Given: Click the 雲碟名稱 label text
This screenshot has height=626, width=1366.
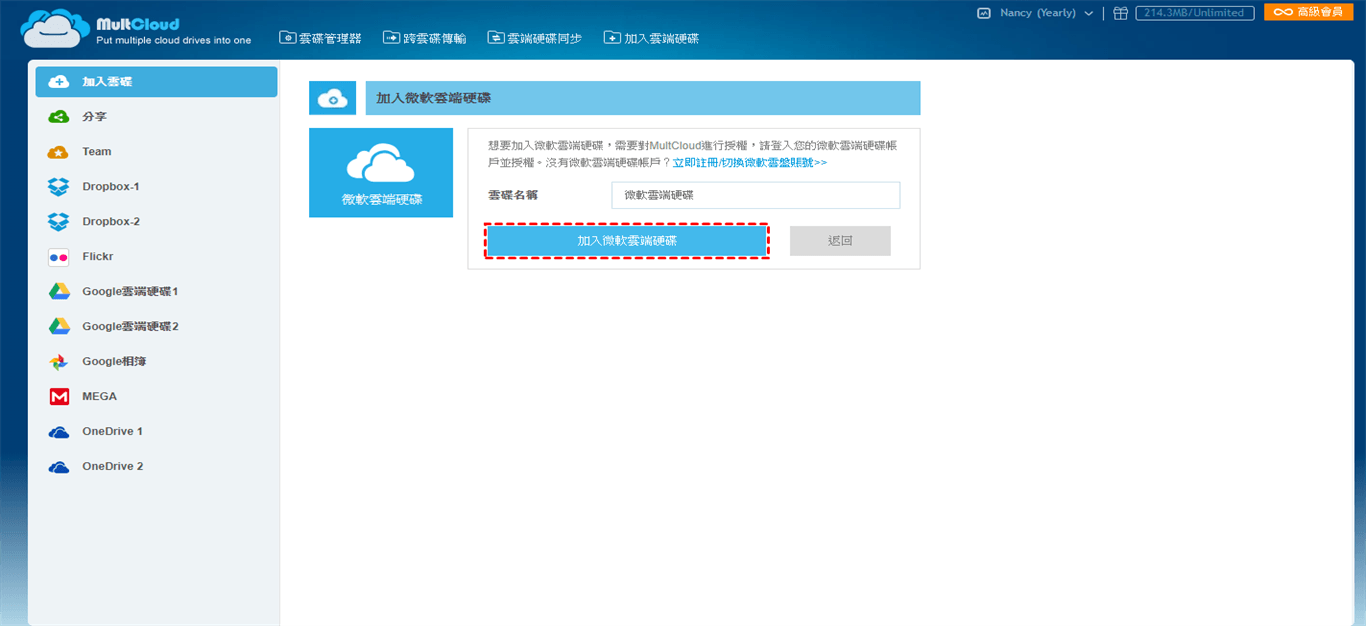Looking at the screenshot, I should tap(513, 195).
